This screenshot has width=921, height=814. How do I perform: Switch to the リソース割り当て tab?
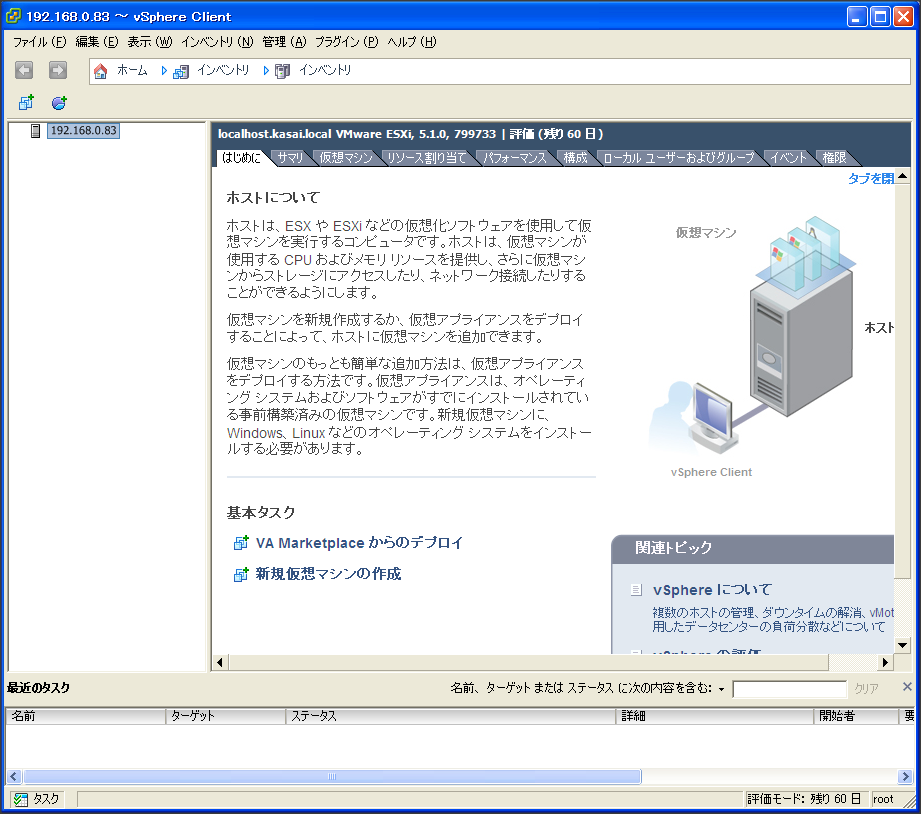coord(427,158)
